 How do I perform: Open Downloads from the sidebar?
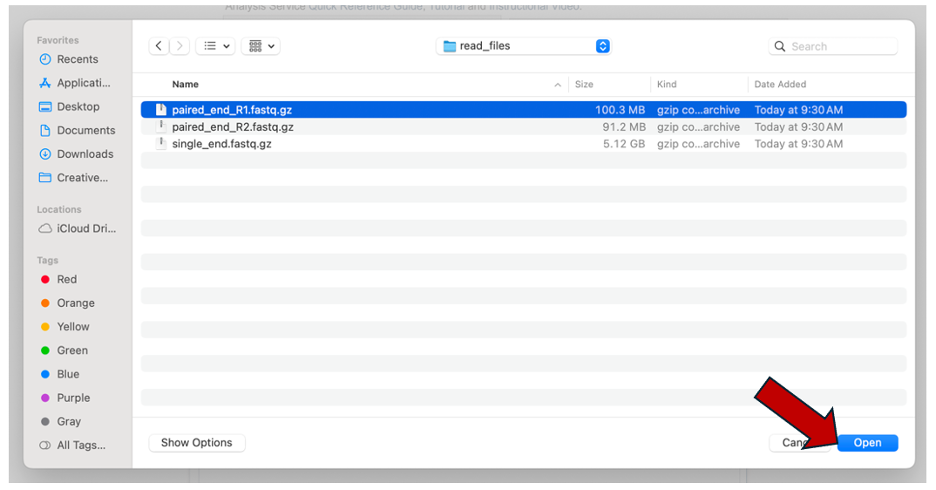coord(76,154)
